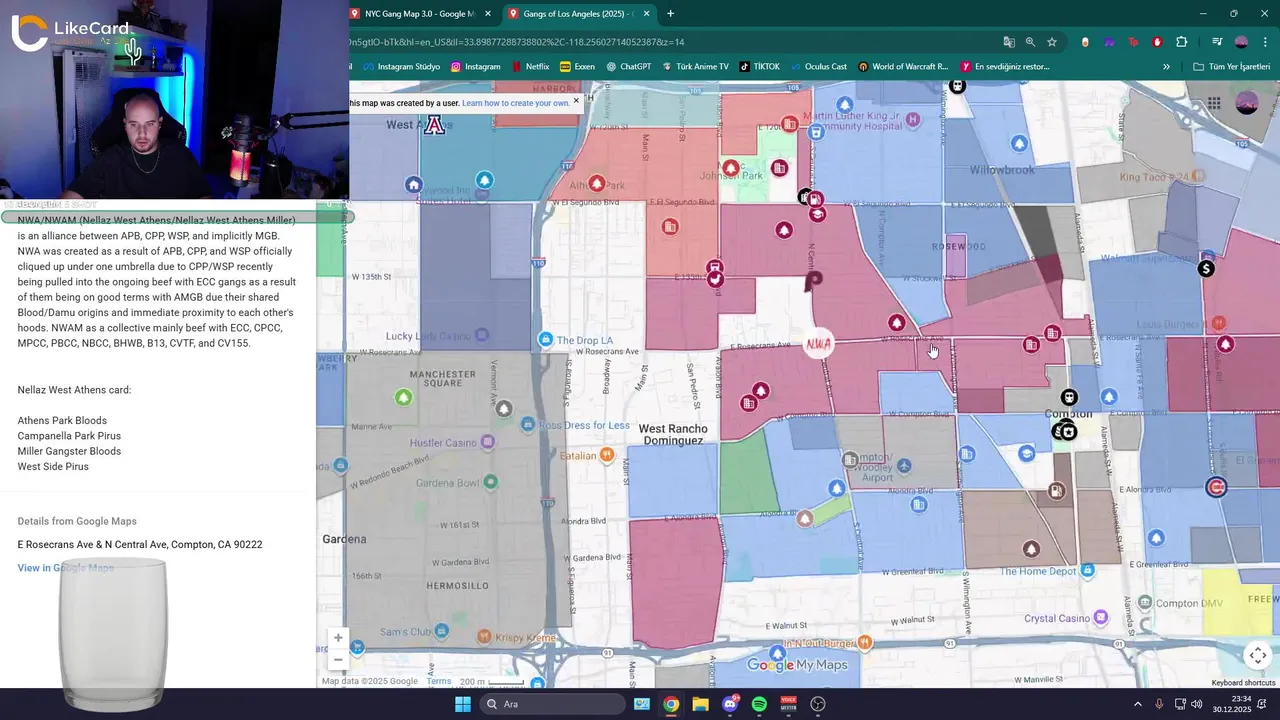Screen dimensions: 1280x720
Task: Click the Krispy Kreme food pin
Action: coord(485,637)
